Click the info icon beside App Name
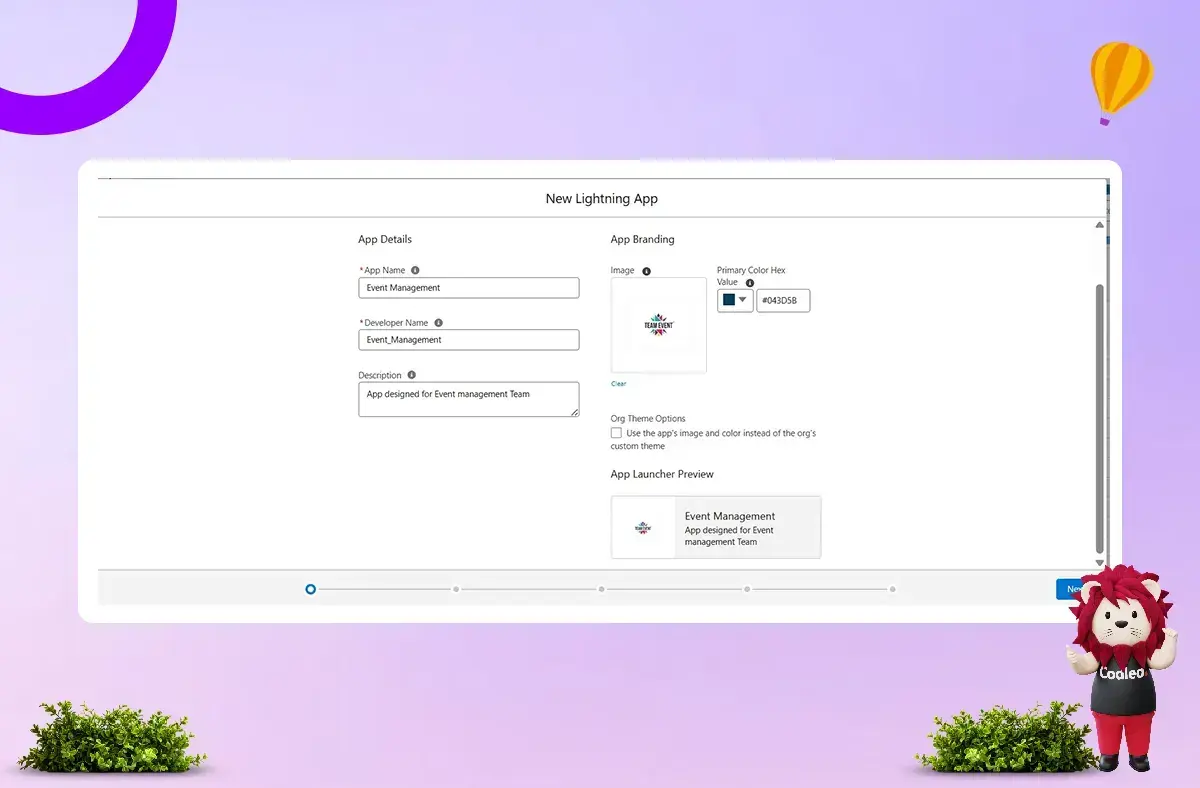The height and width of the screenshot is (788, 1200). pos(415,270)
